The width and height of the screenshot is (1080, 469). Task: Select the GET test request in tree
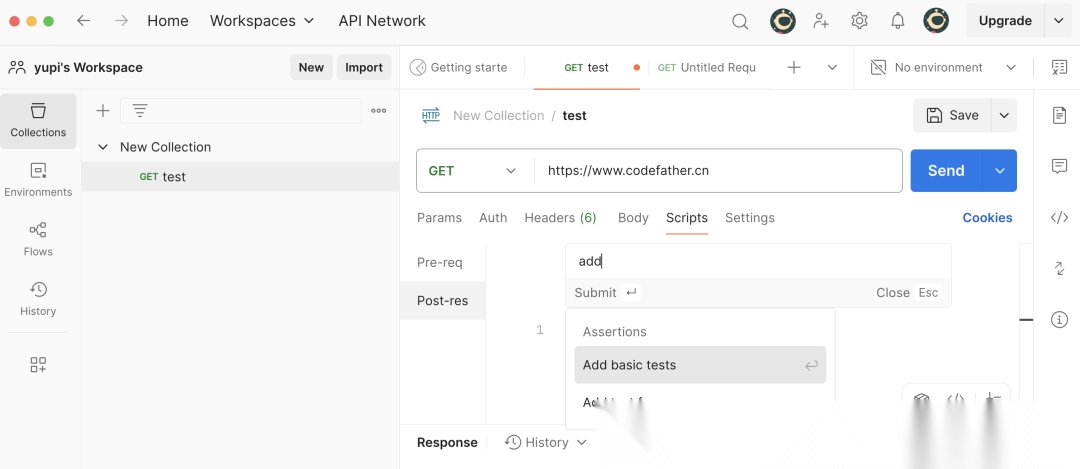[x=240, y=177]
